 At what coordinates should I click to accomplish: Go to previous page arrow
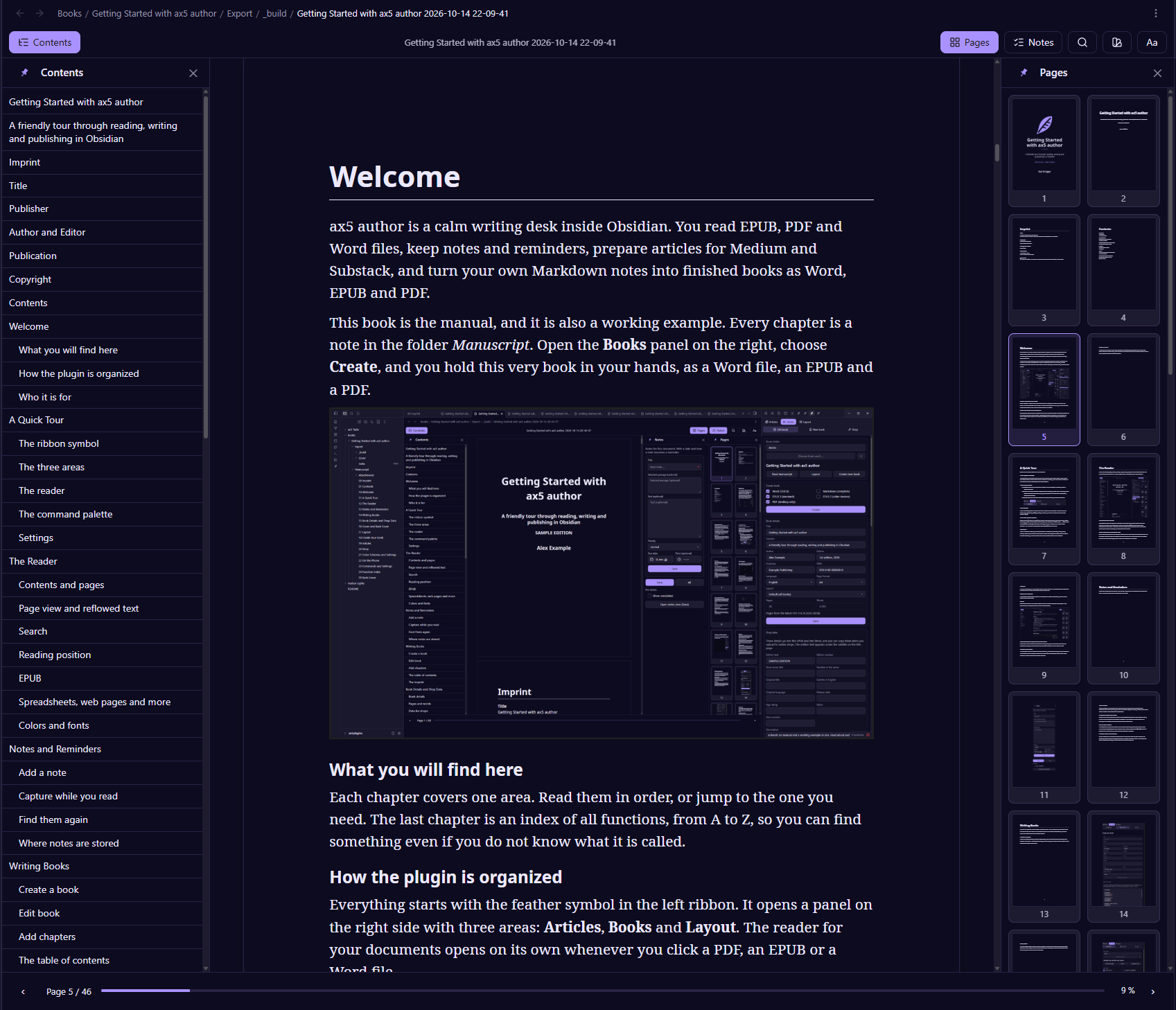tap(23, 991)
